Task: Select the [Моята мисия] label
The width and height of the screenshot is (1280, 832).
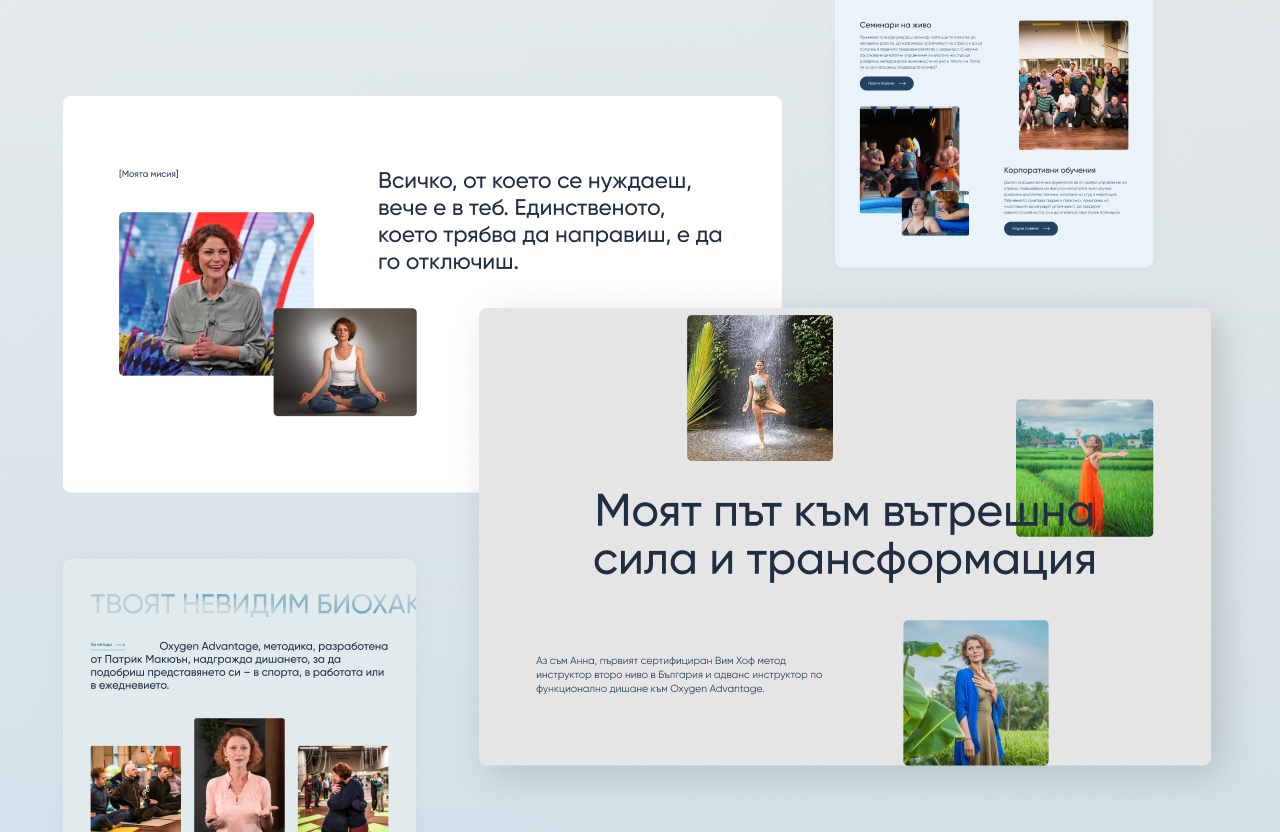Action: (146, 173)
